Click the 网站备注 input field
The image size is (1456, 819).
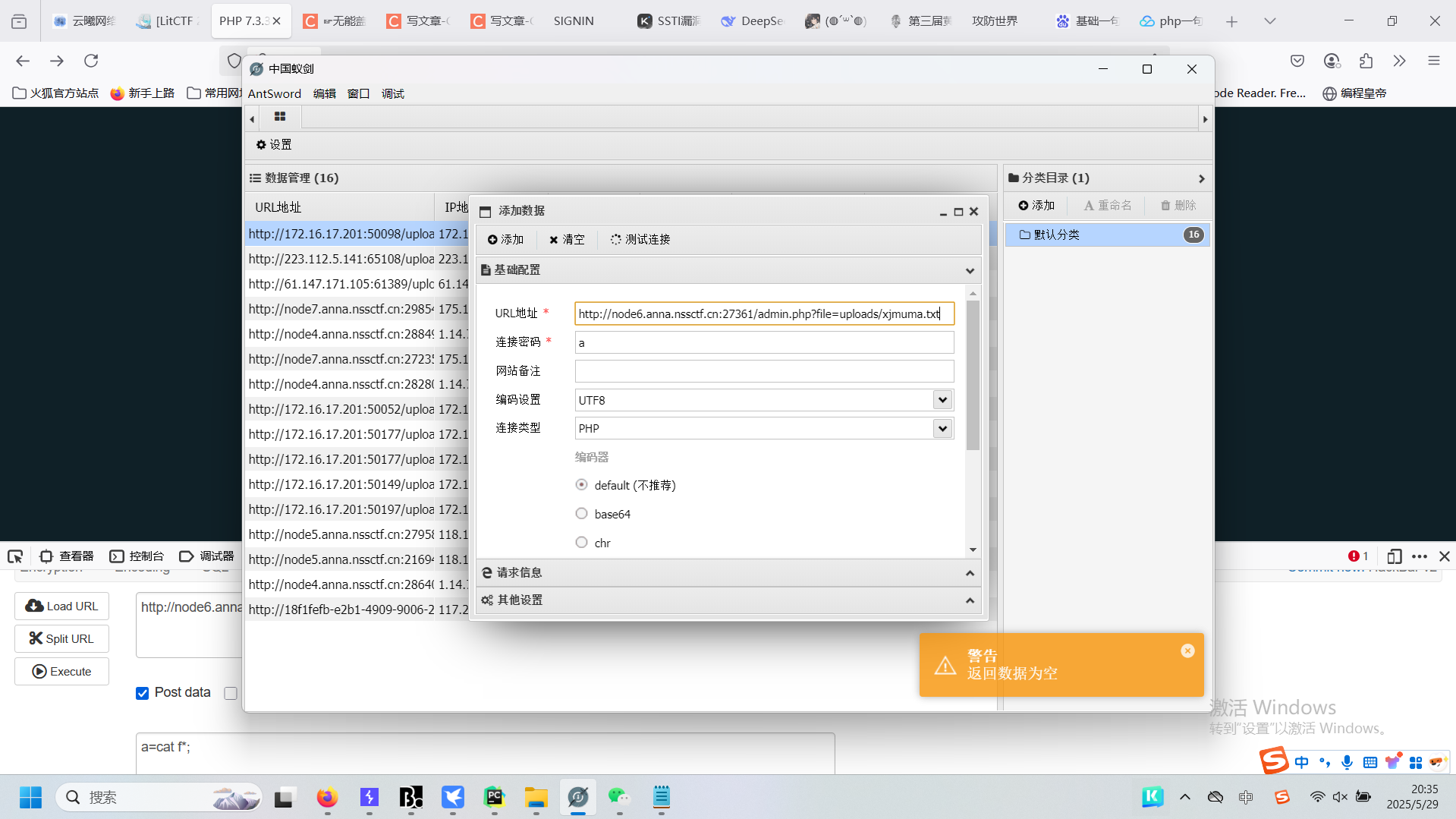[x=764, y=371]
